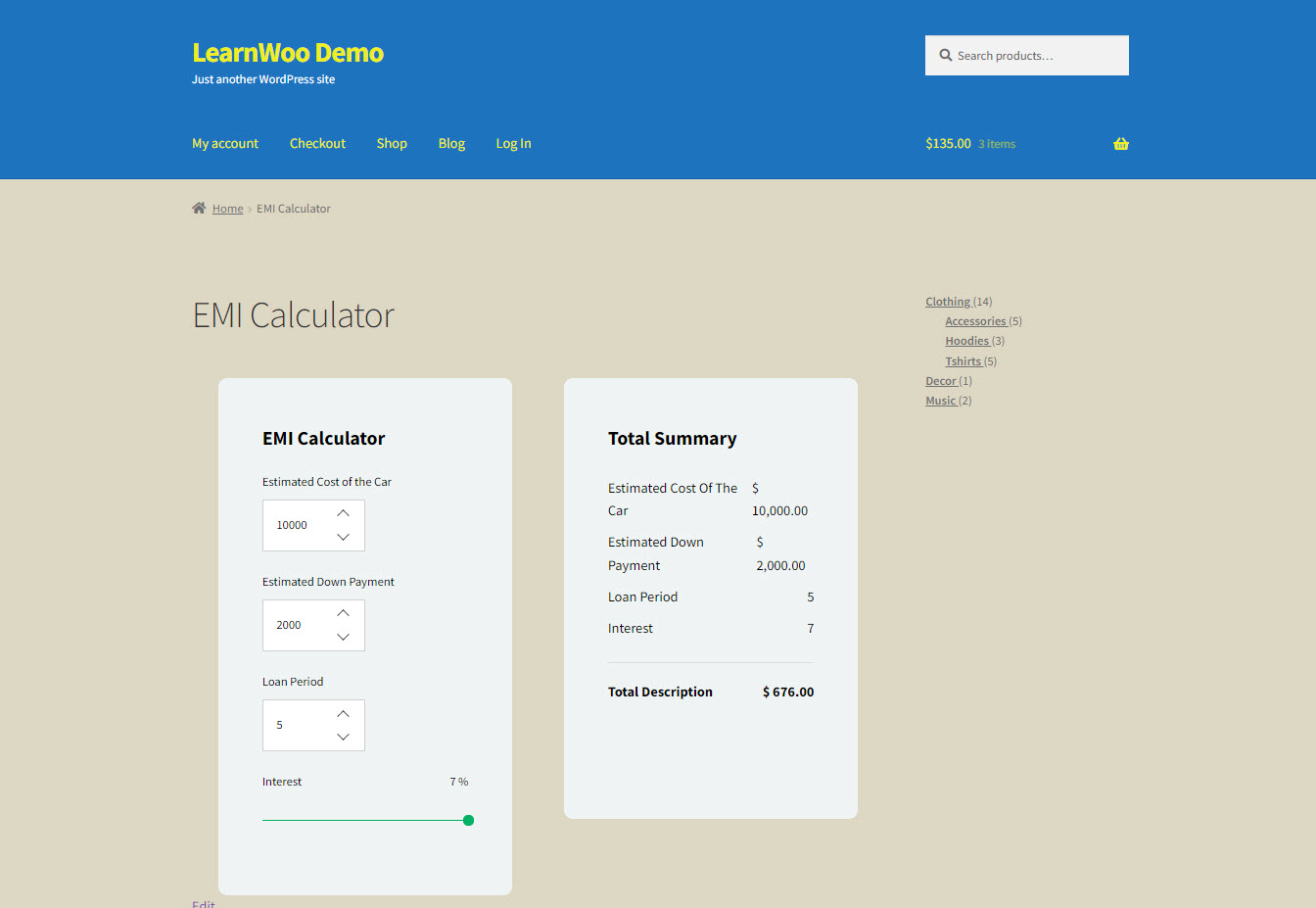
Task: Open the Shop menu item
Action: (392, 143)
